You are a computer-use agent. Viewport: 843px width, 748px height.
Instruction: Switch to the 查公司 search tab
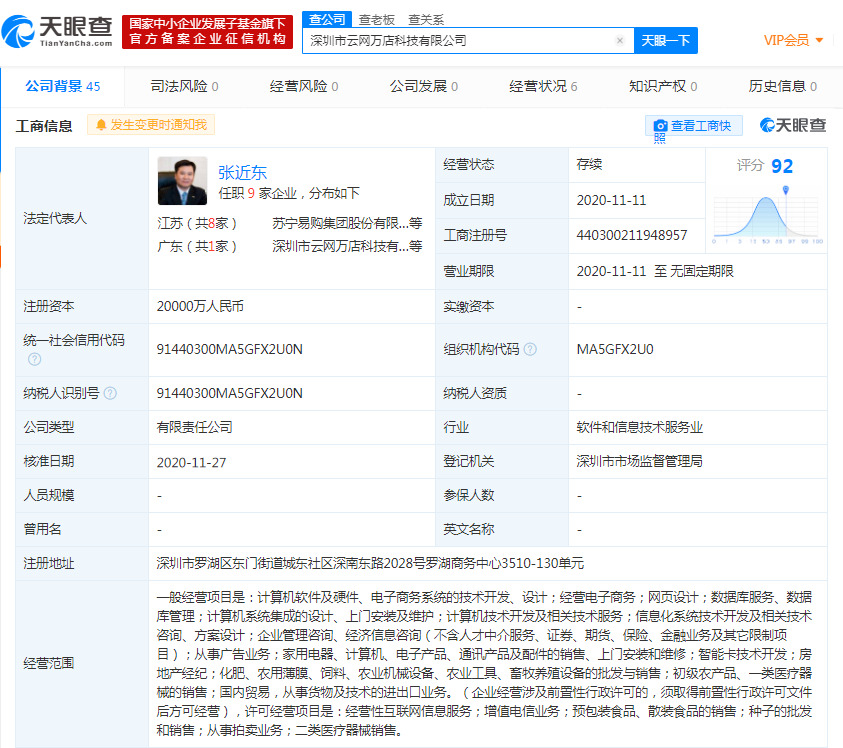pos(327,19)
